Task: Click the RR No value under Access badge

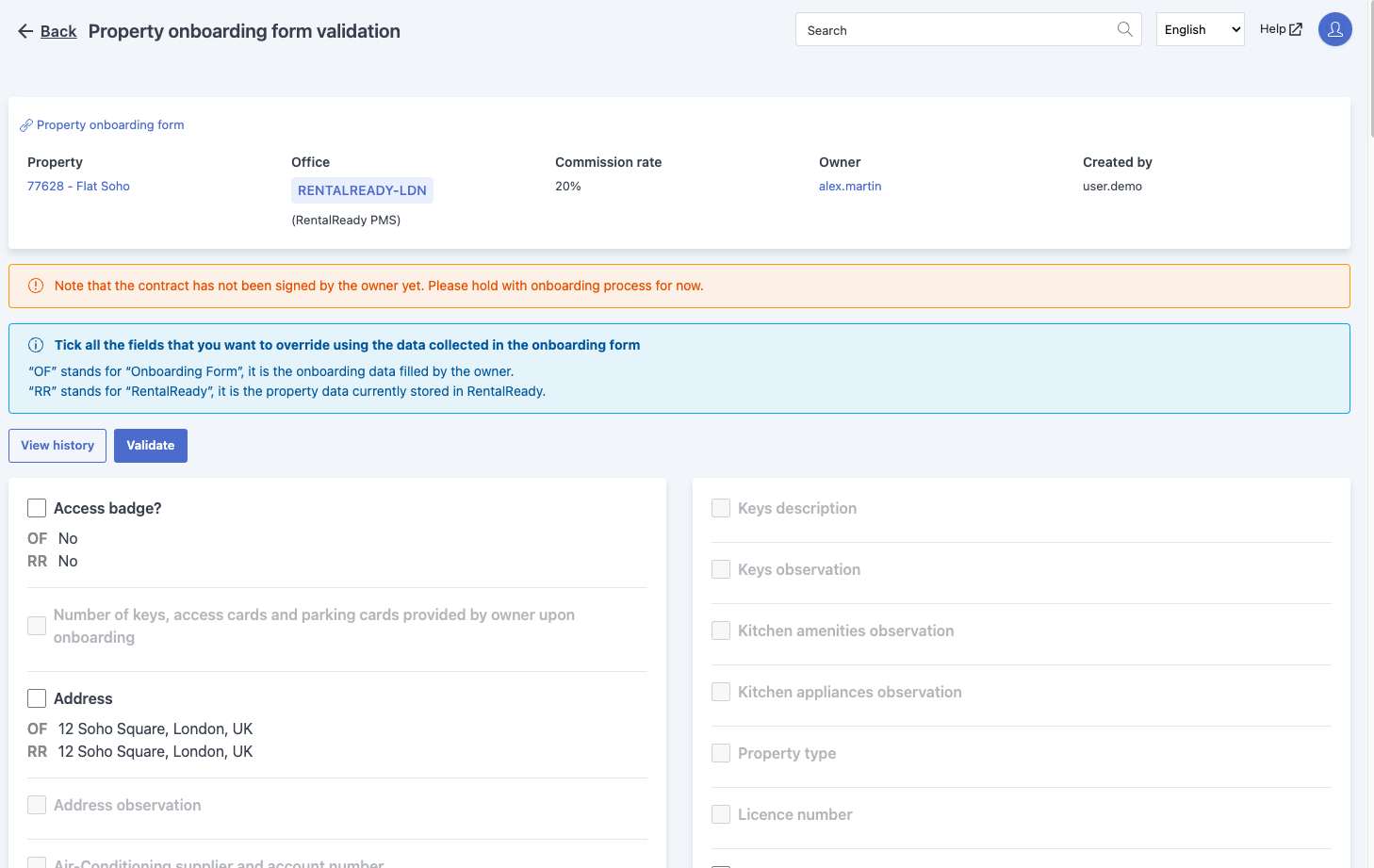Action: click(68, 561)
